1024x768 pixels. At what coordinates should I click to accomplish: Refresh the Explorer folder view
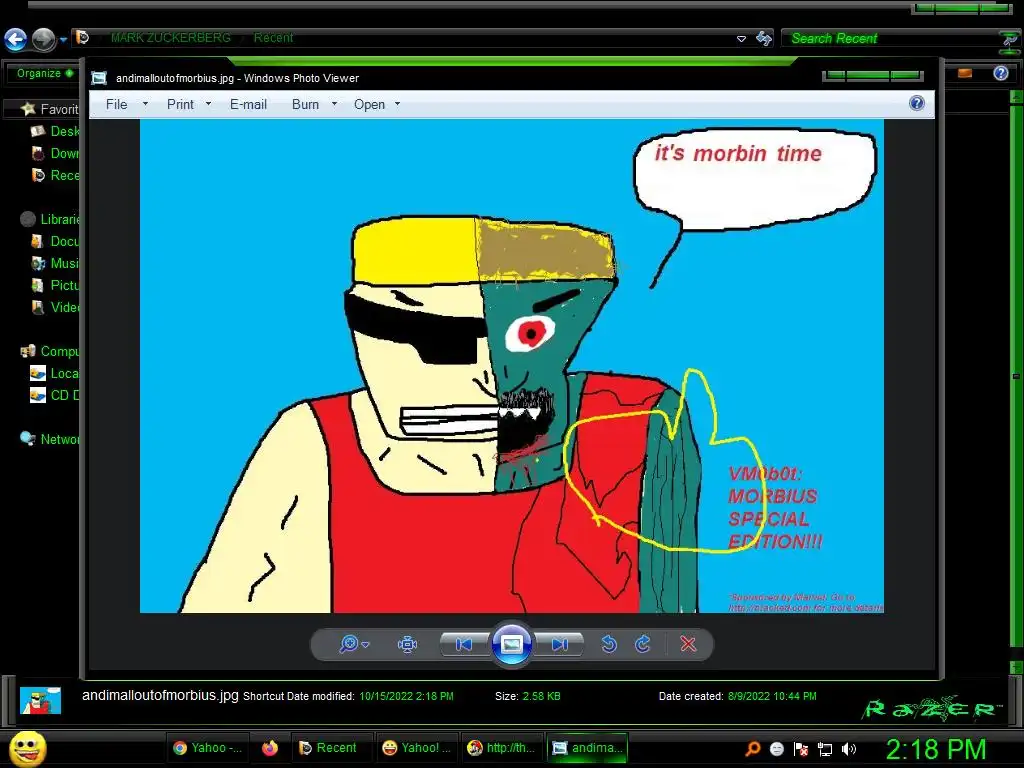pos(763,39)
